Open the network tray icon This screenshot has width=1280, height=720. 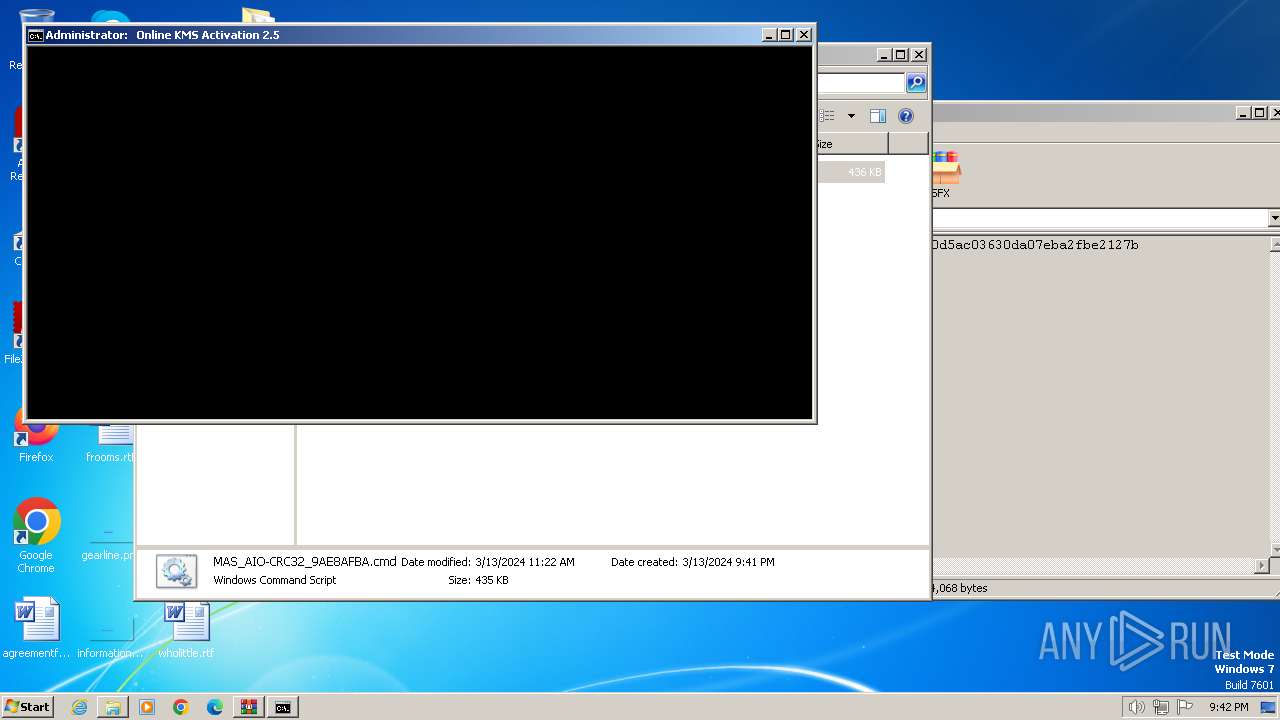1161,707
